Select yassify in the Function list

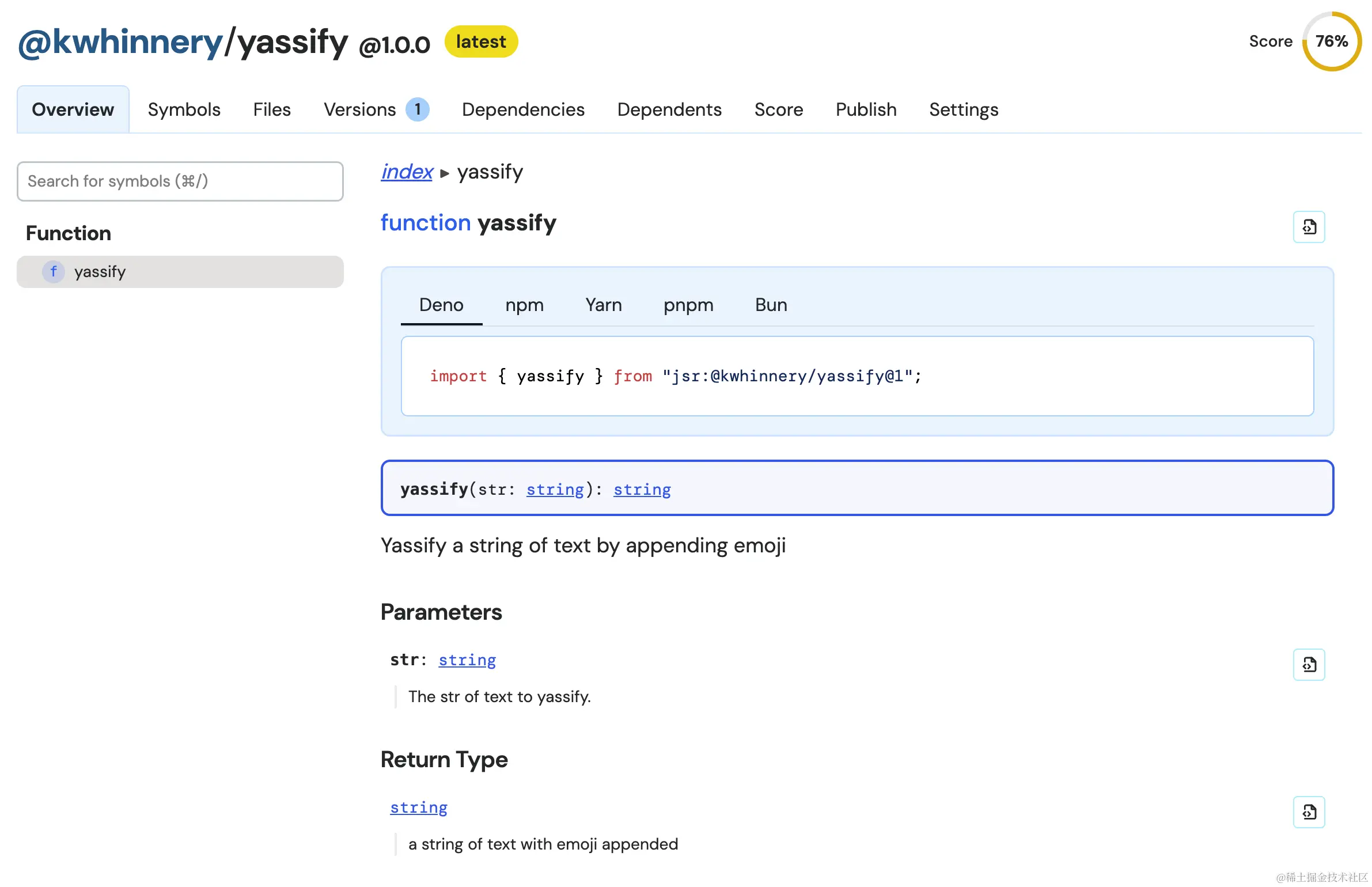180,272
